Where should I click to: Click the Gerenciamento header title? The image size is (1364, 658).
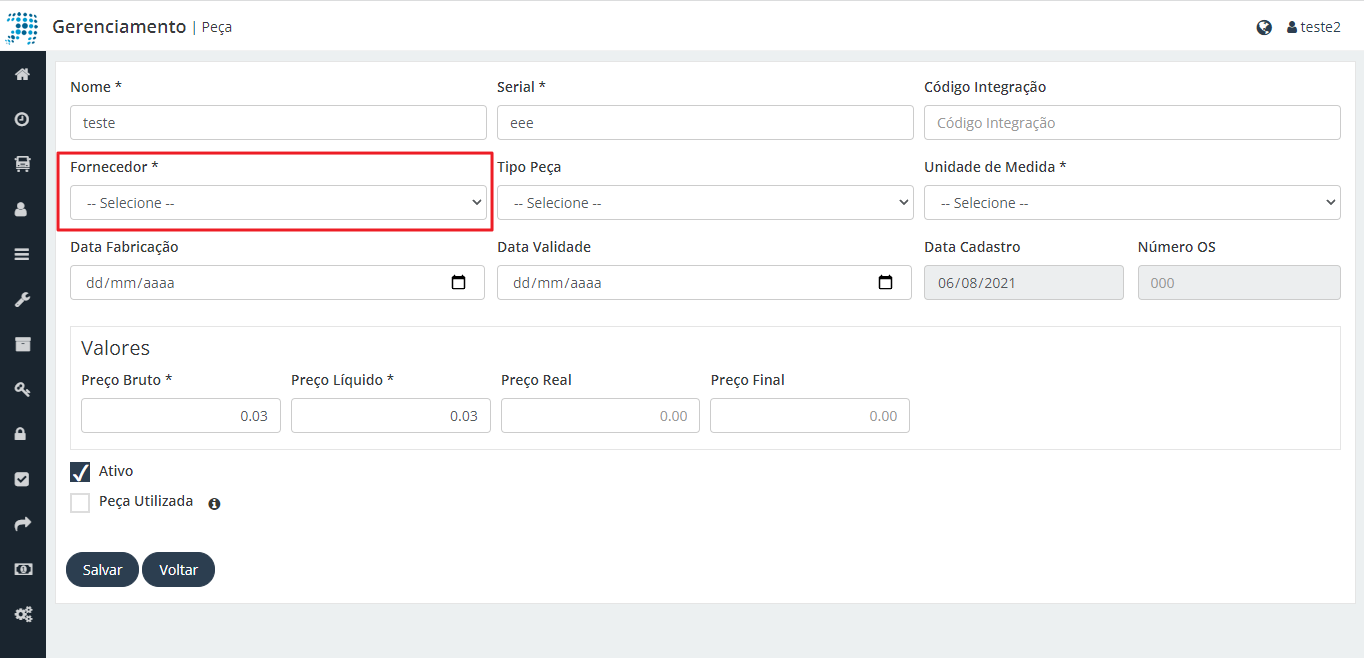coord(119,27)
